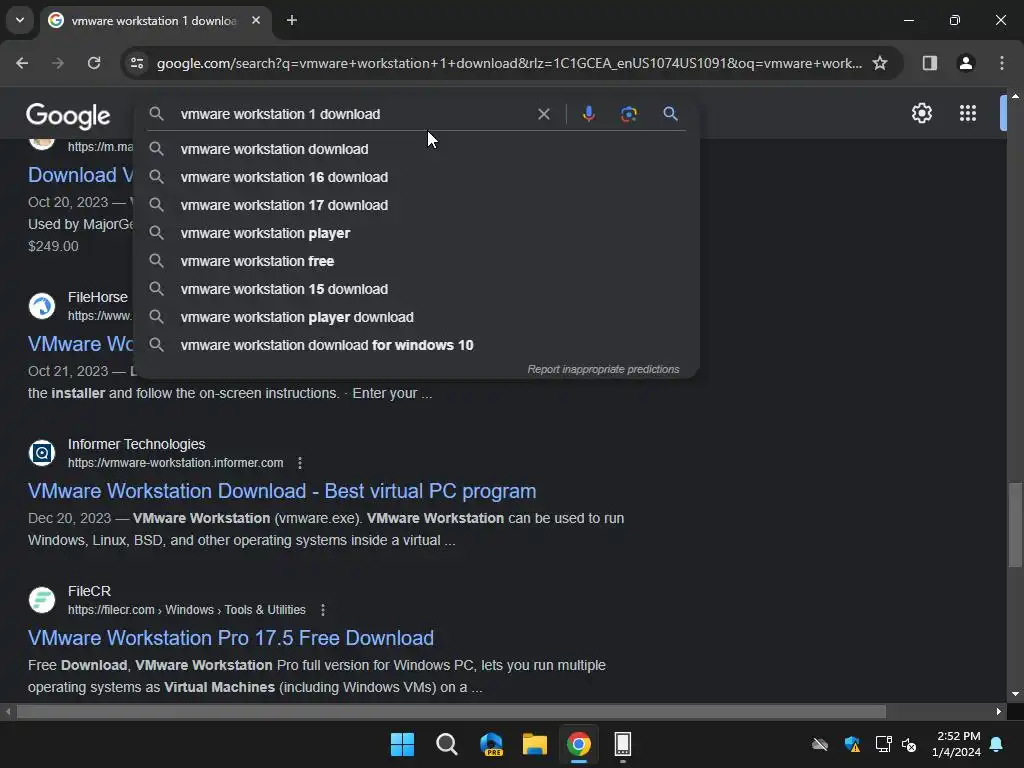
Task: Click the scroll-down arrow of vertical scrollbar
Action: click(x=1015, y=694)
